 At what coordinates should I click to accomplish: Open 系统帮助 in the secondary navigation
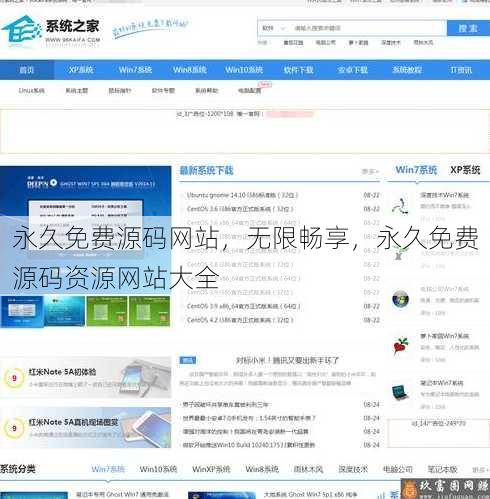pos(206,91)
